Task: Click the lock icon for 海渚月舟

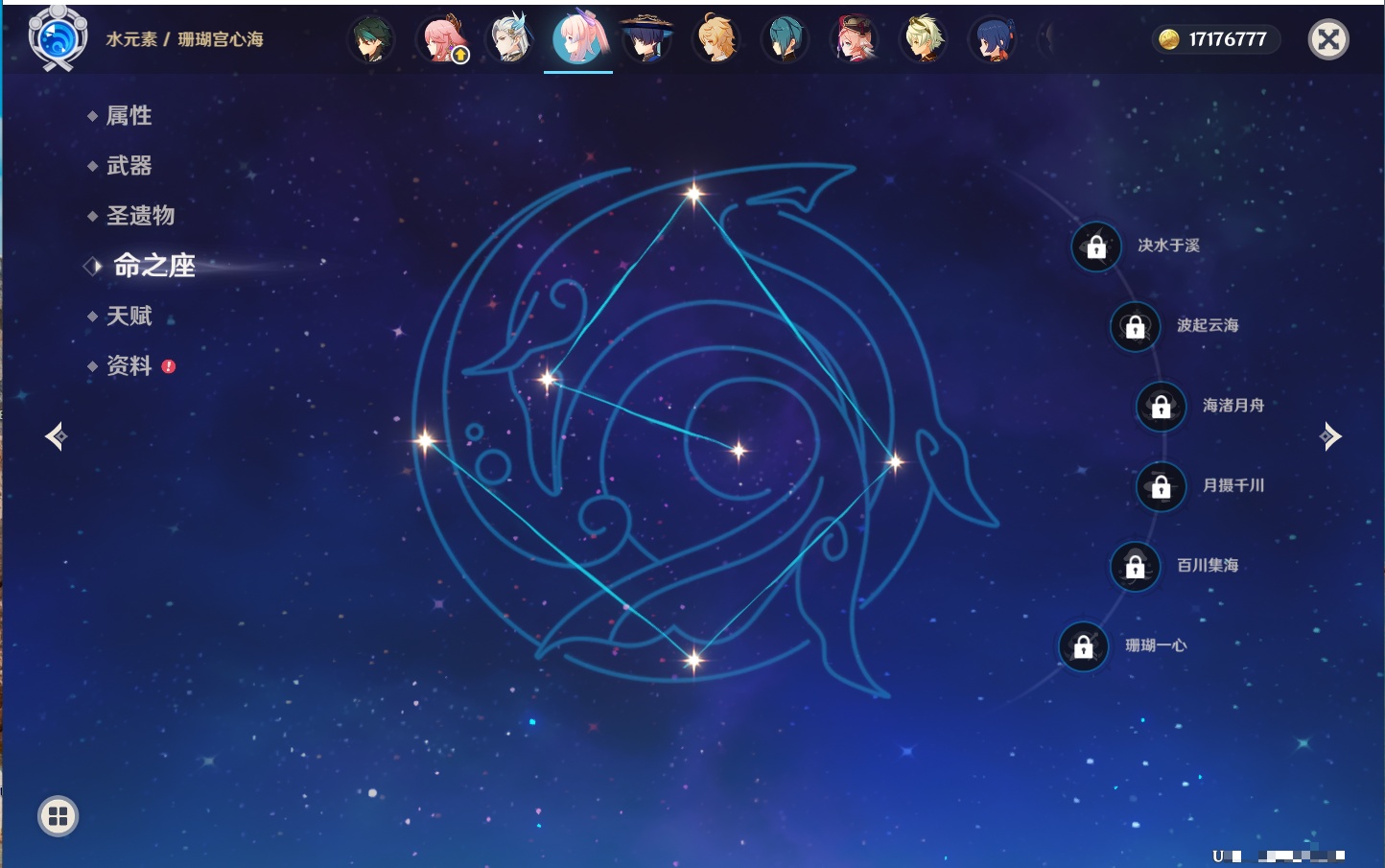Action: click(x=1161, y=407)
